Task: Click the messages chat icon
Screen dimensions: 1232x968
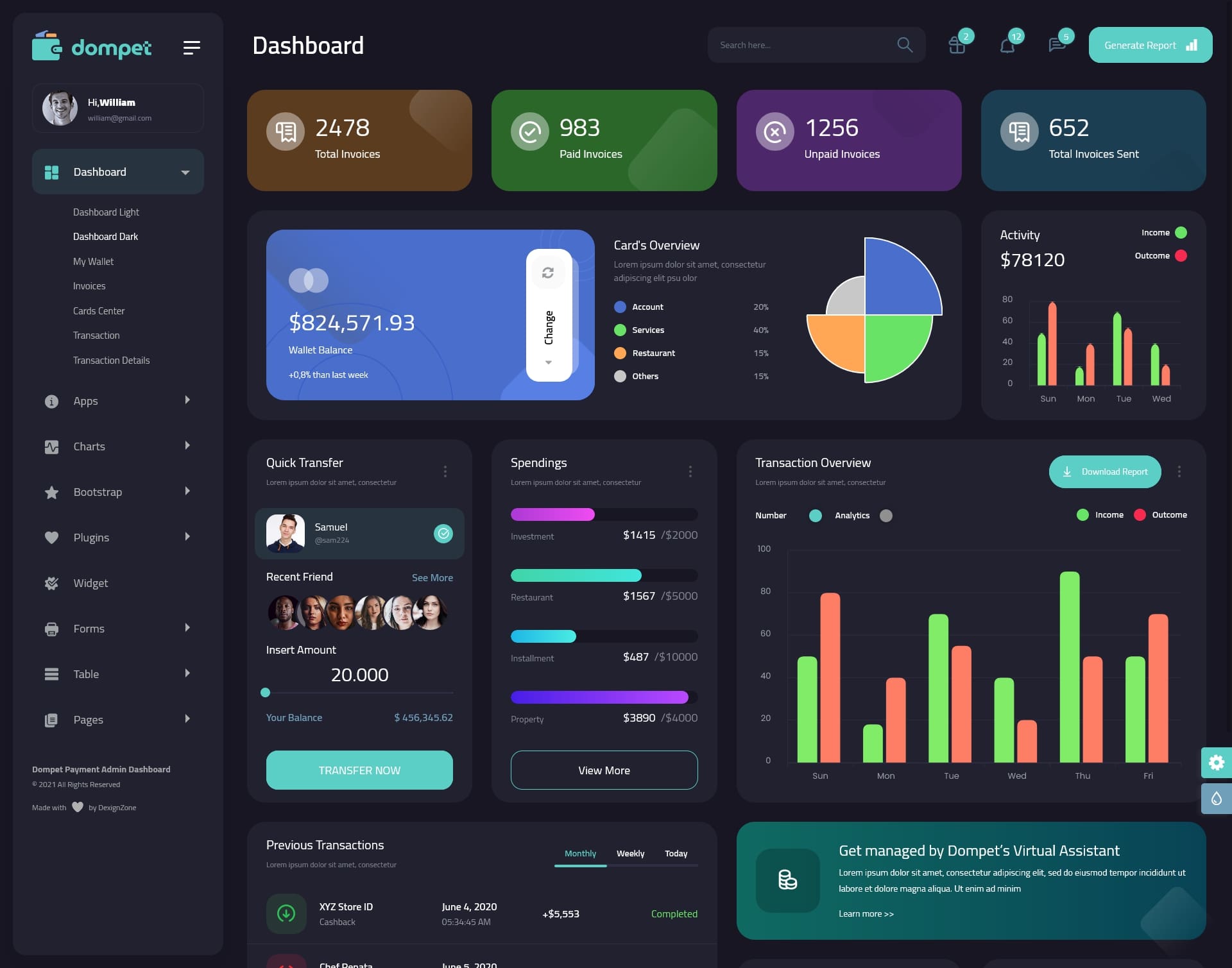Action: [x=1056, y=44]
